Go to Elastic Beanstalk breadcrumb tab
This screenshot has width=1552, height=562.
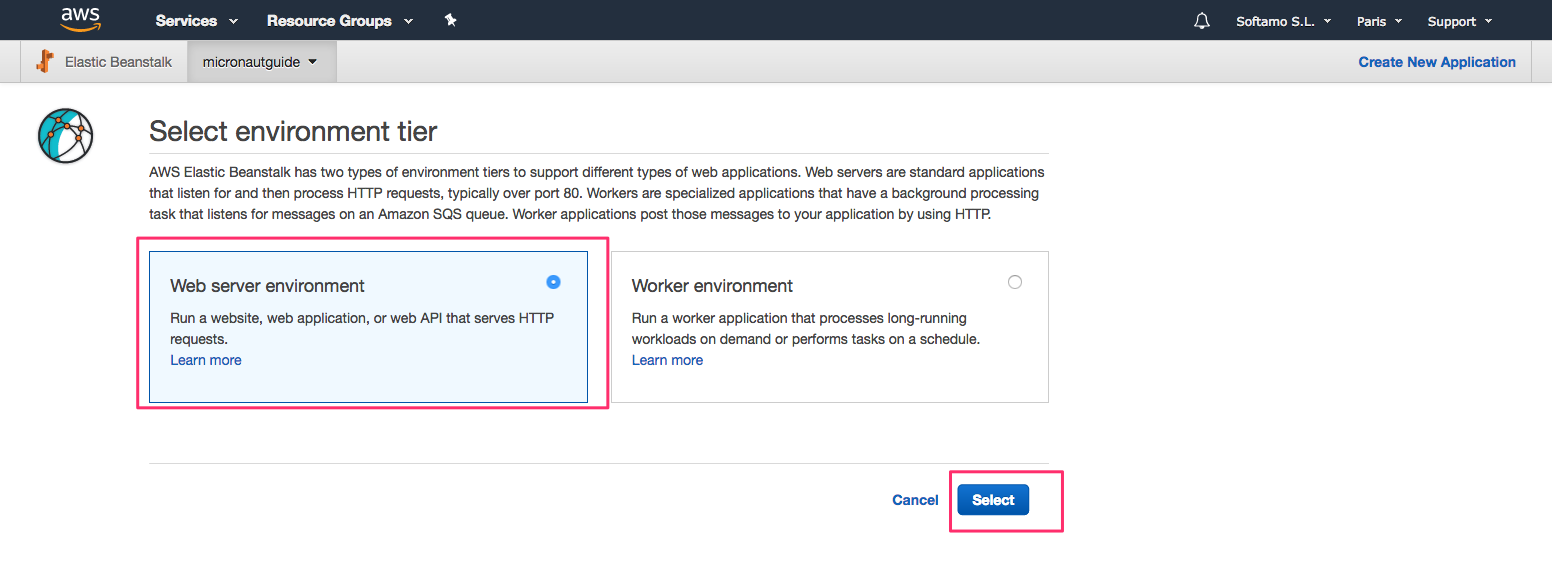(118, 62)
